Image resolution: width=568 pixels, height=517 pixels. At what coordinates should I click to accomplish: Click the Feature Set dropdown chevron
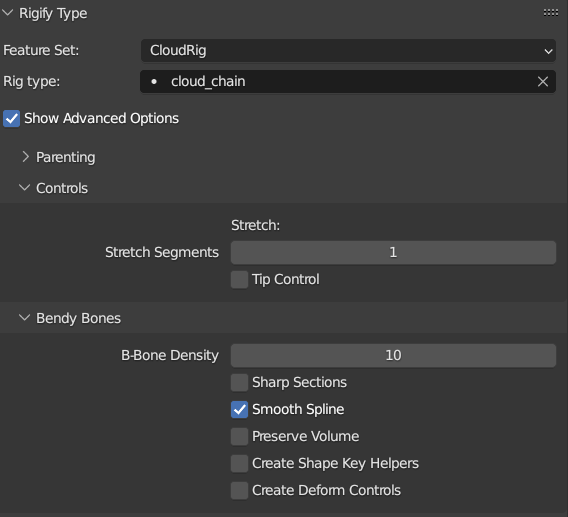548,51
